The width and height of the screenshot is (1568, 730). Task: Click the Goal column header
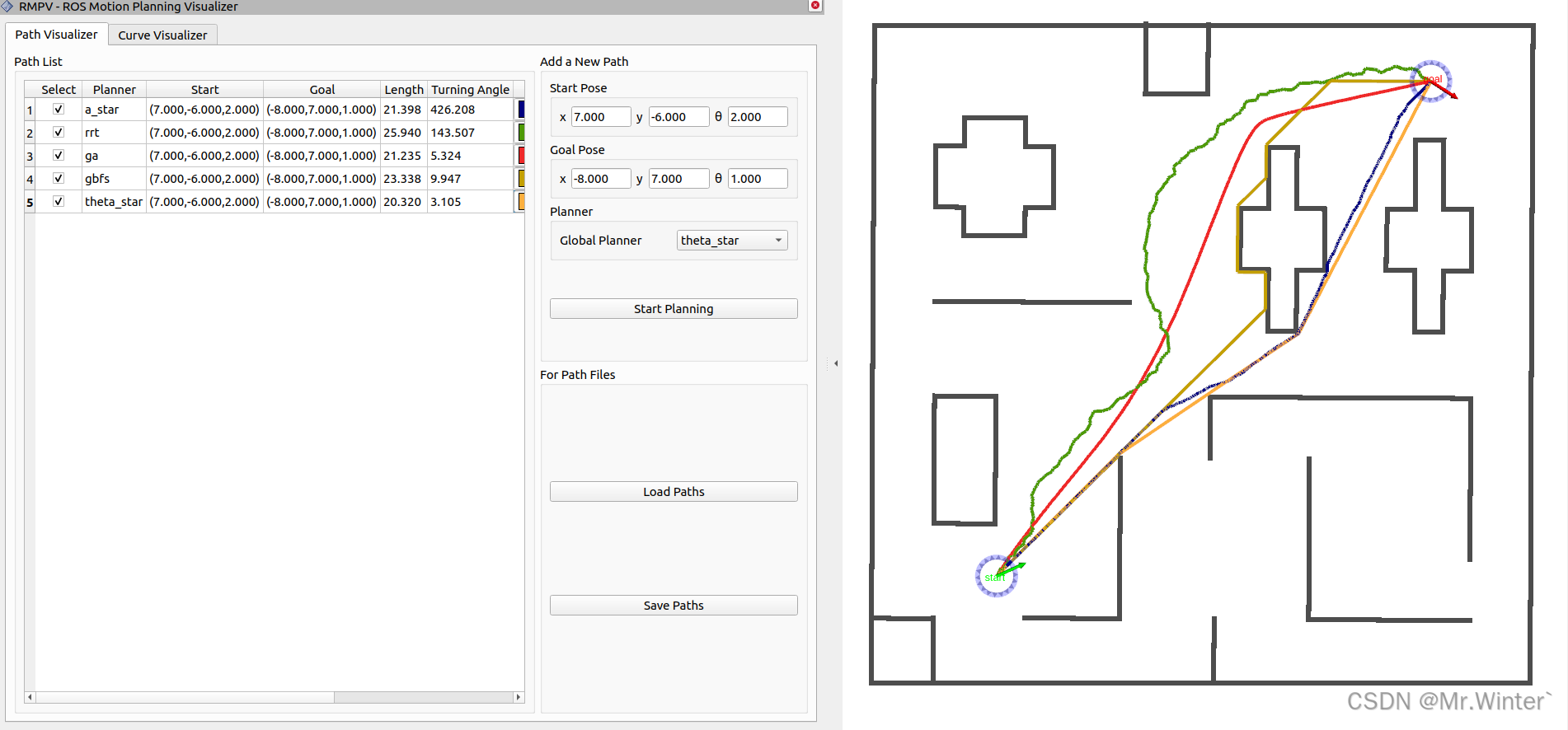tap(322, 89)
